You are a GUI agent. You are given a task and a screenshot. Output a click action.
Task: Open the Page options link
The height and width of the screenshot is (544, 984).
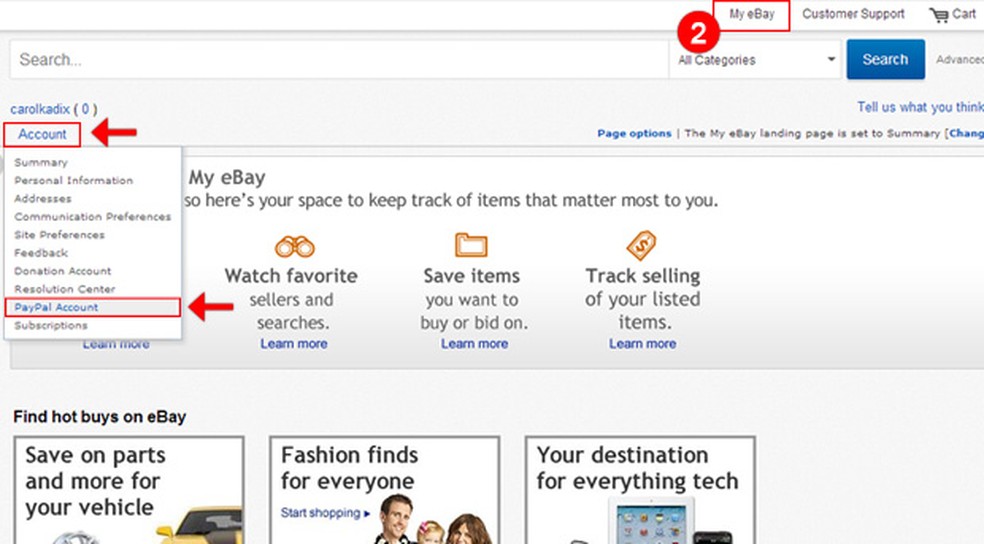[x=634, y=134]
